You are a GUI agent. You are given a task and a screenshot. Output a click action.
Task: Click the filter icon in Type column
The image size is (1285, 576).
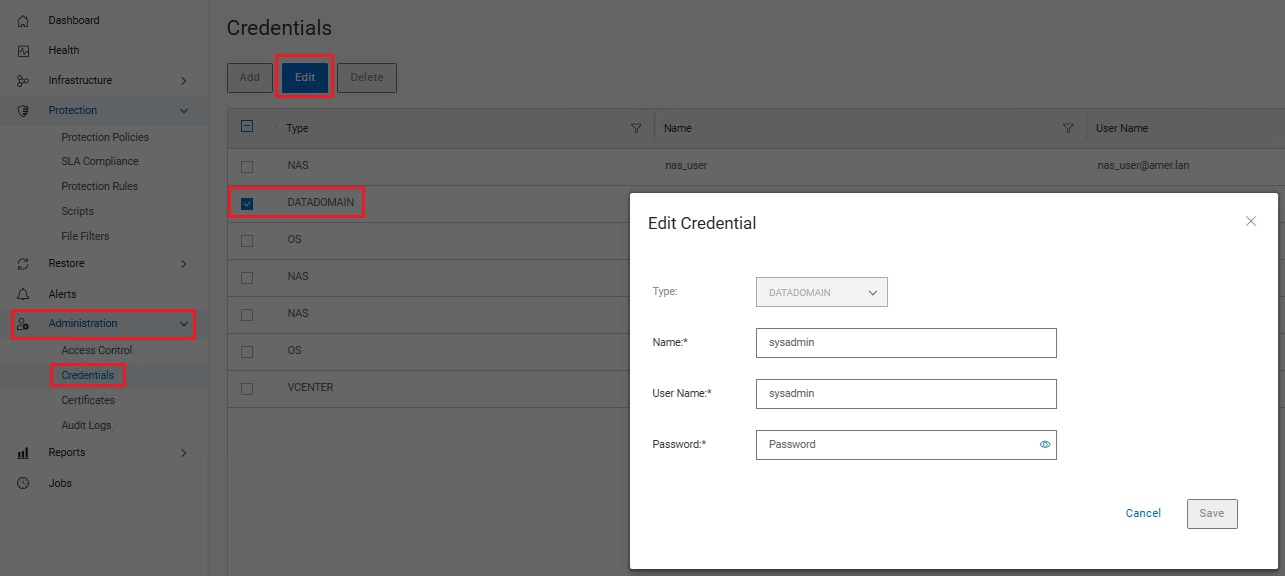(636, 128)
